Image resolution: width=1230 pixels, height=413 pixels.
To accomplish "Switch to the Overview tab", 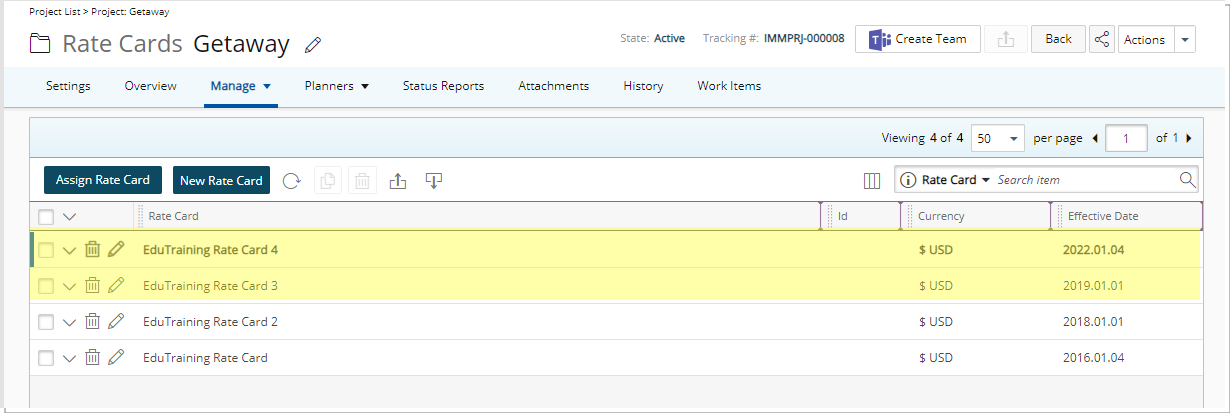I will pyautogui.click(x=151, y=86).
